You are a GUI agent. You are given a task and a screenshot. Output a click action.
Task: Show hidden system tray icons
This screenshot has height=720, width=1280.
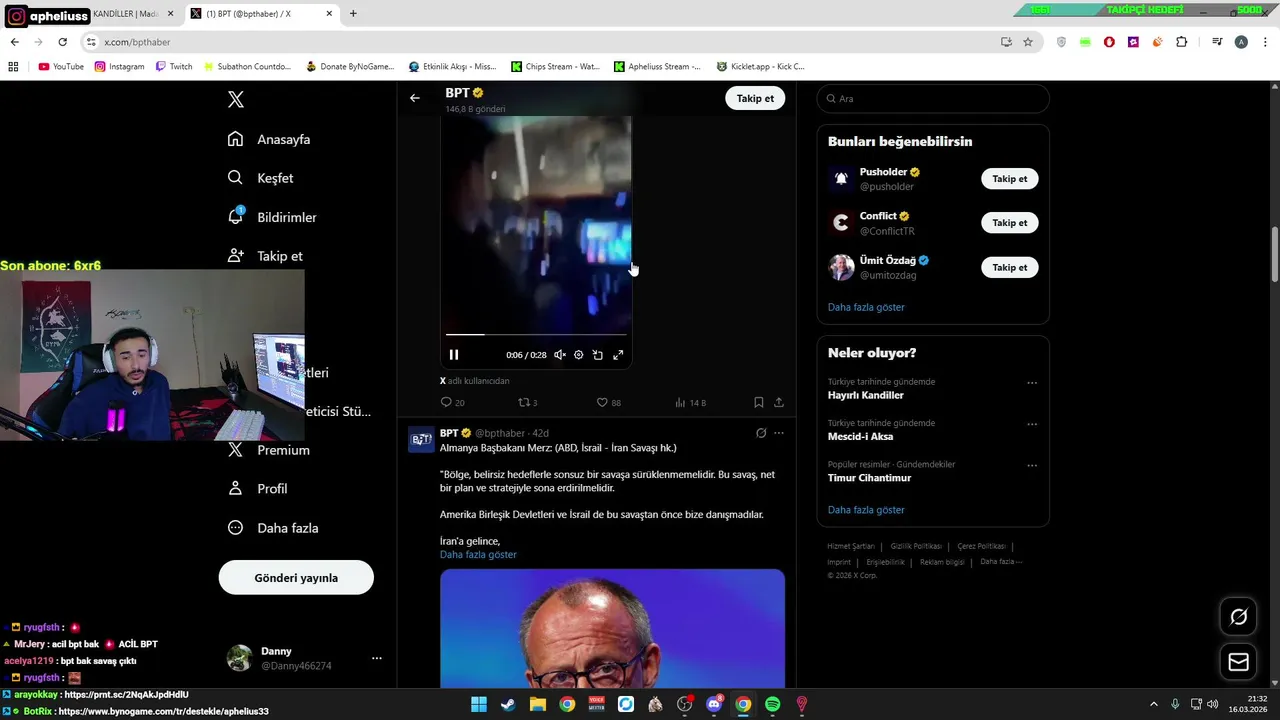click(x=1153, y=705)
